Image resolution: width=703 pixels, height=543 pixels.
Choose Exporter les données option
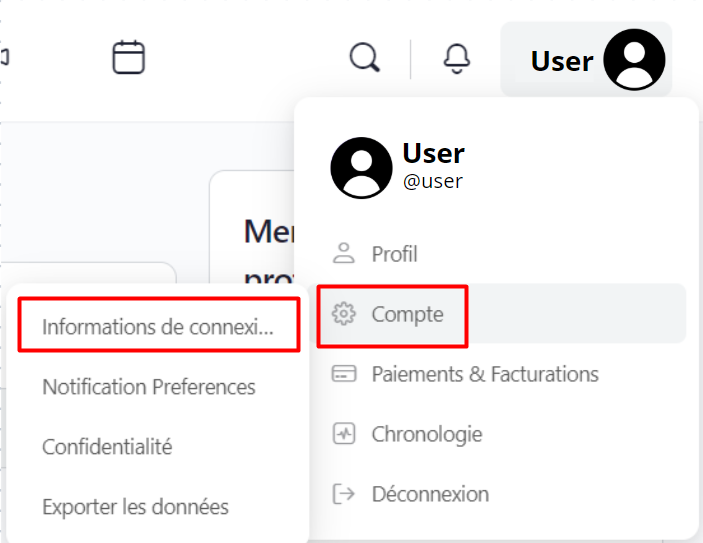[x=135, y=507]
